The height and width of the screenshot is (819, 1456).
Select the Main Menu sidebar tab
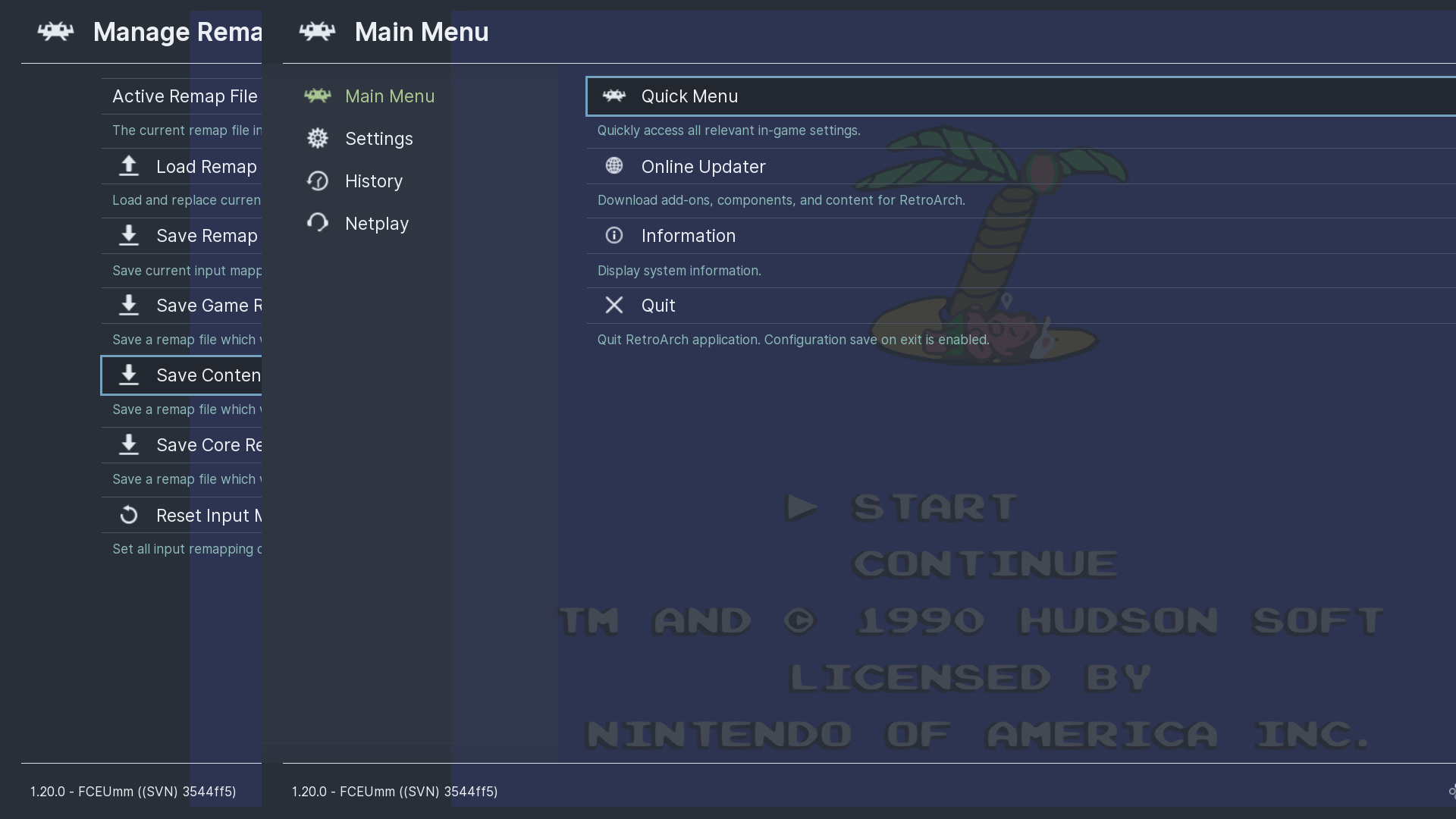click(389, 96)
